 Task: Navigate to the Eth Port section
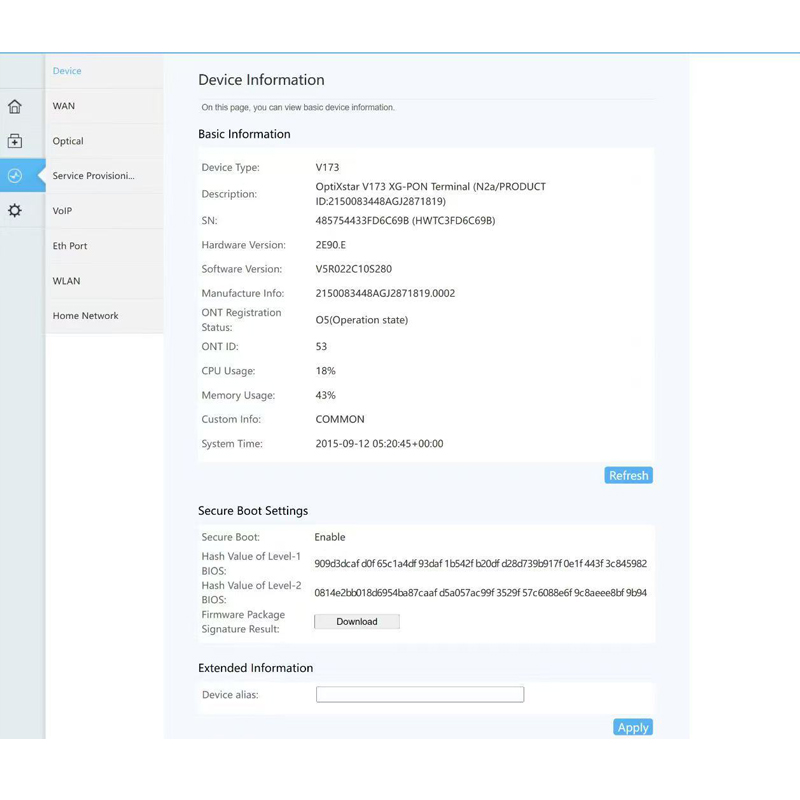70,246
